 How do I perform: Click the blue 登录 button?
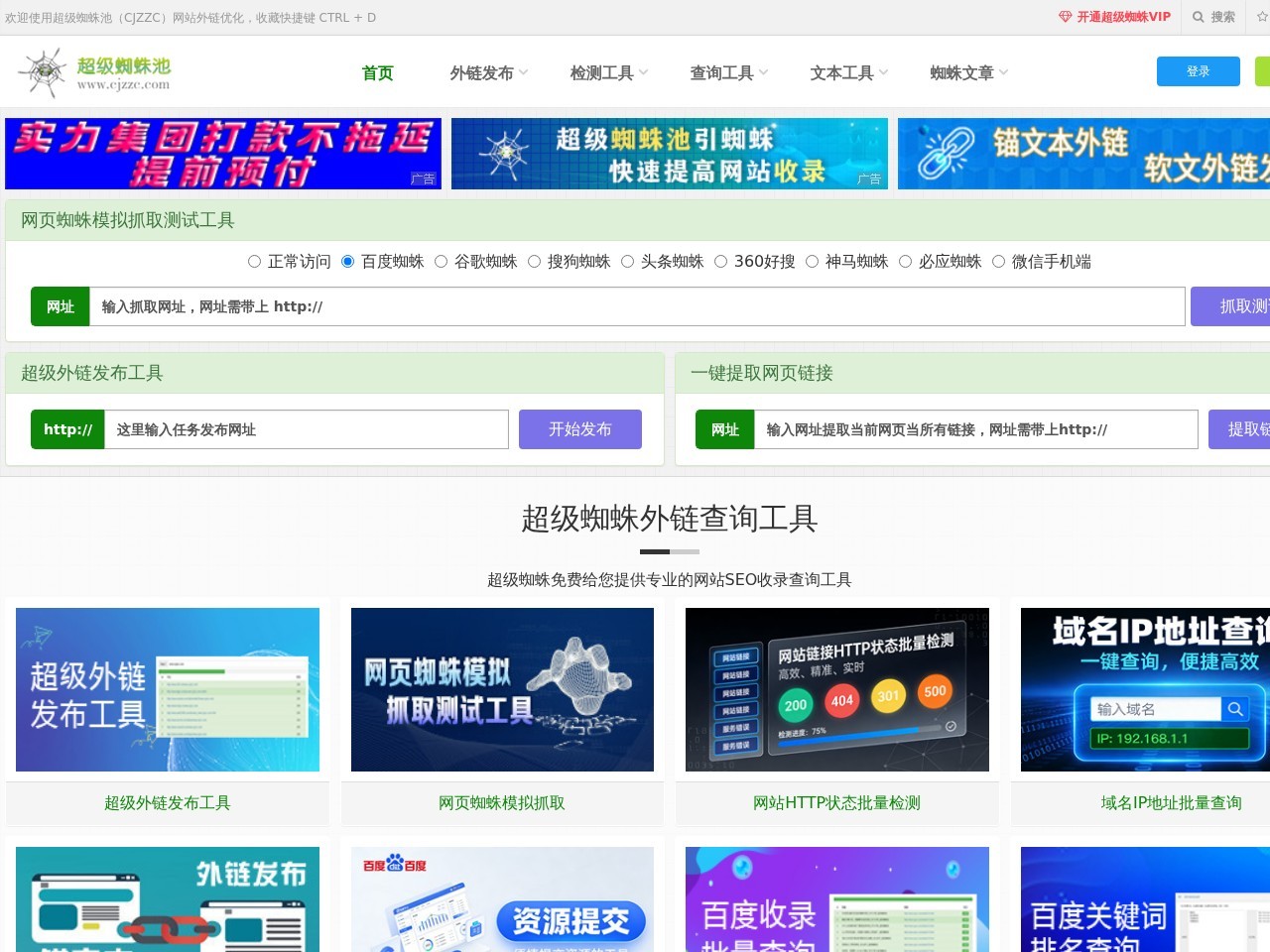pos(1198,71)
